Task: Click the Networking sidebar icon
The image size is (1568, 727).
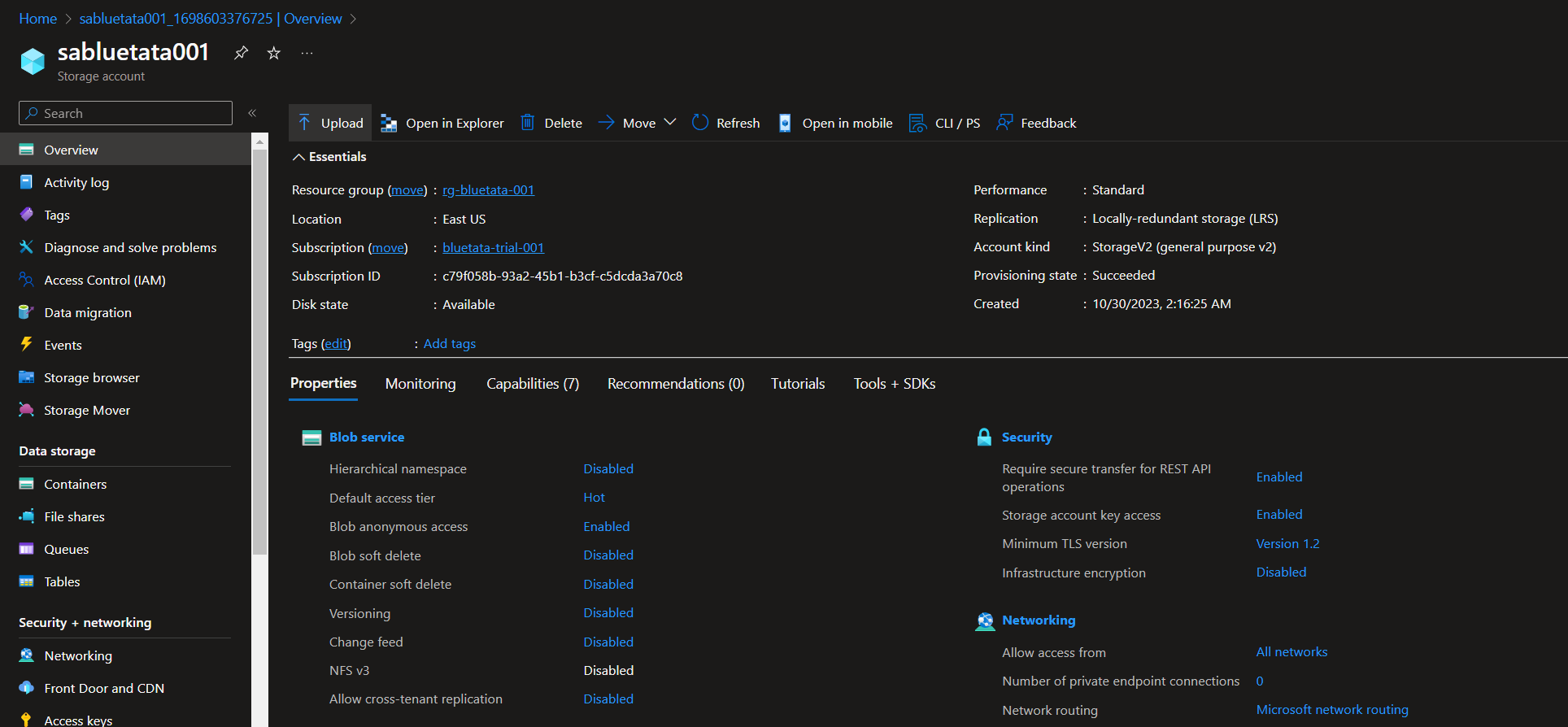Action: (26, 655)
